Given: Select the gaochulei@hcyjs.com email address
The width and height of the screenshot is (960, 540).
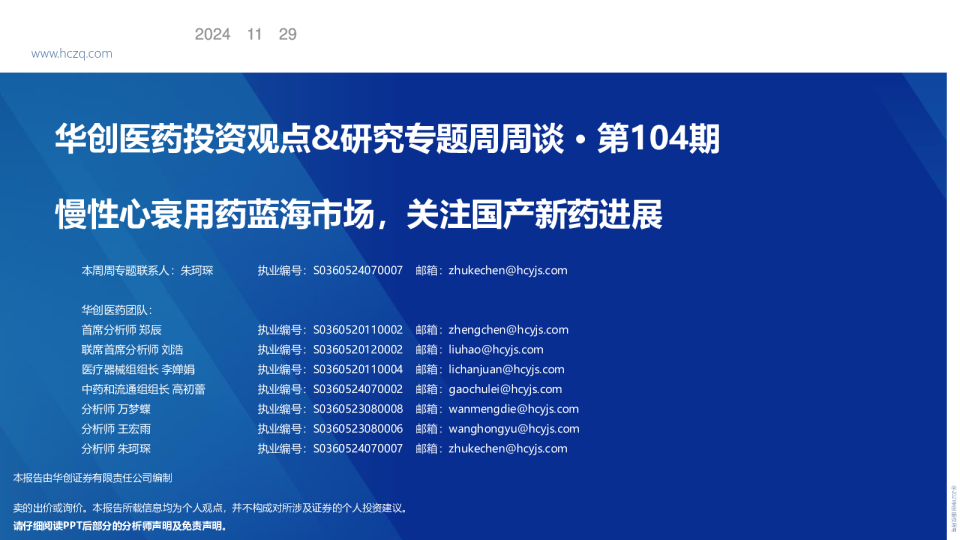Looking at the screenshot, I should [505, 389].
